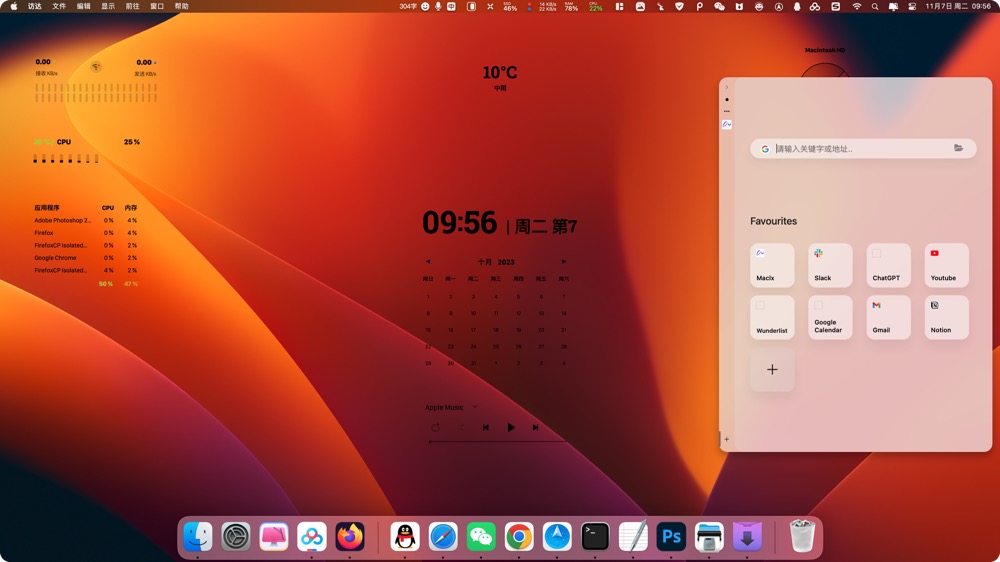Click the microphone icon in menu bar

438,6
